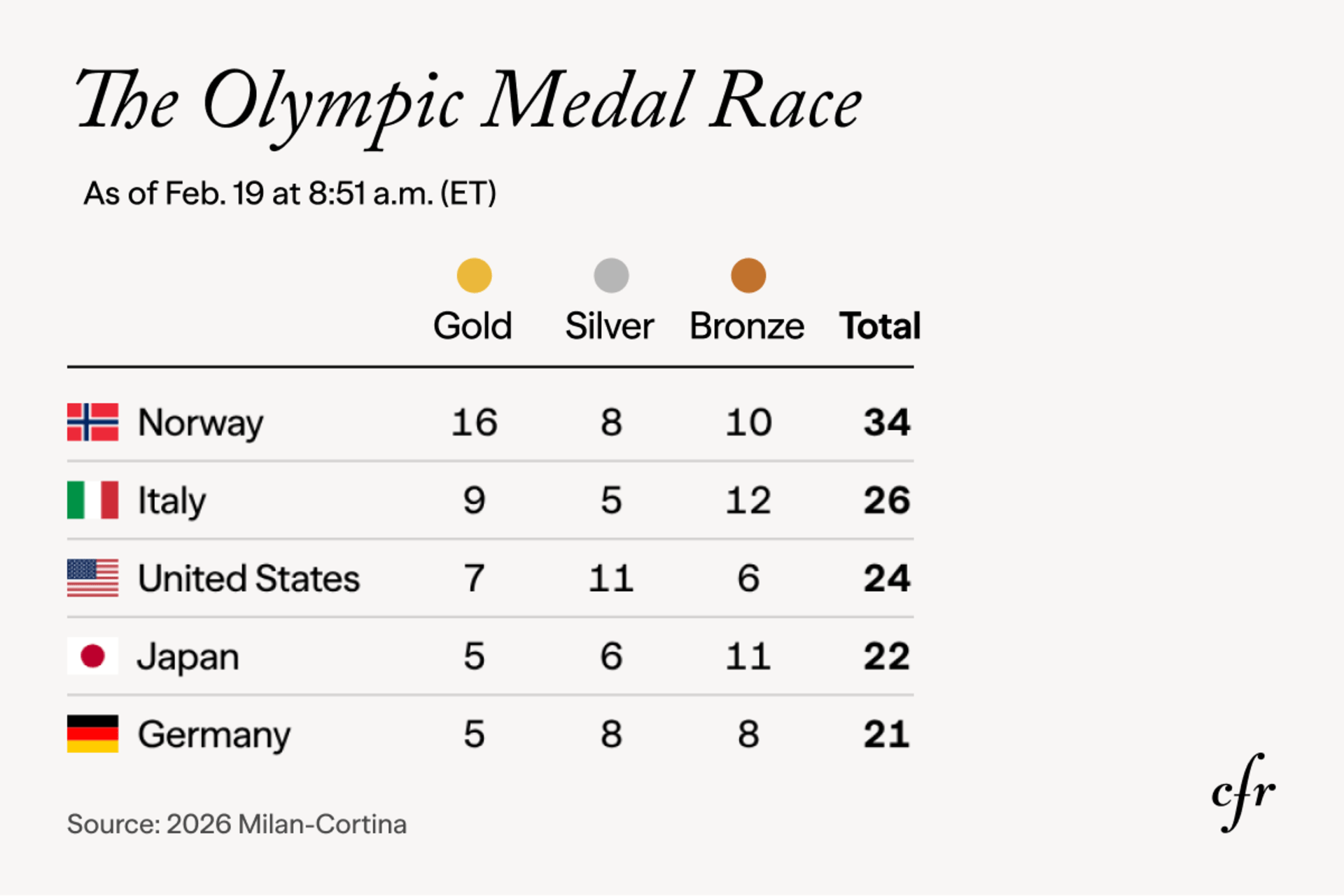Click the bronze medal circle

(748, 275)
